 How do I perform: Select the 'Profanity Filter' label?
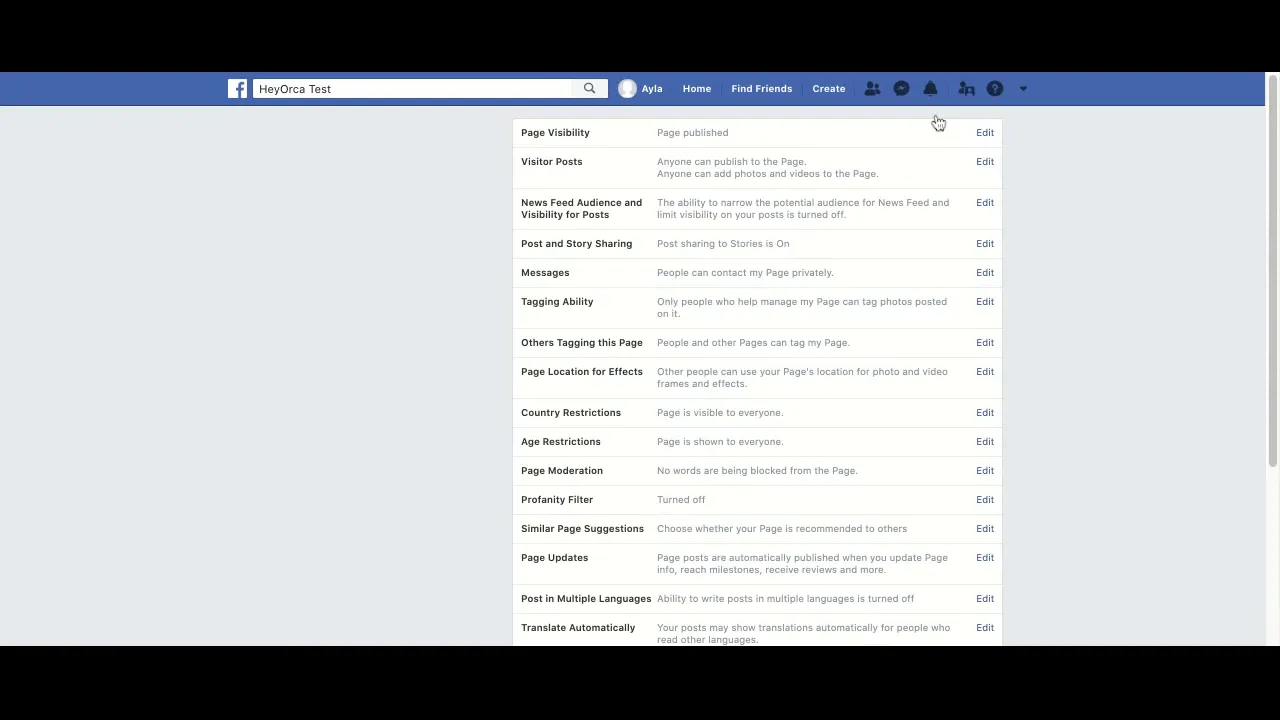[557, 500]
